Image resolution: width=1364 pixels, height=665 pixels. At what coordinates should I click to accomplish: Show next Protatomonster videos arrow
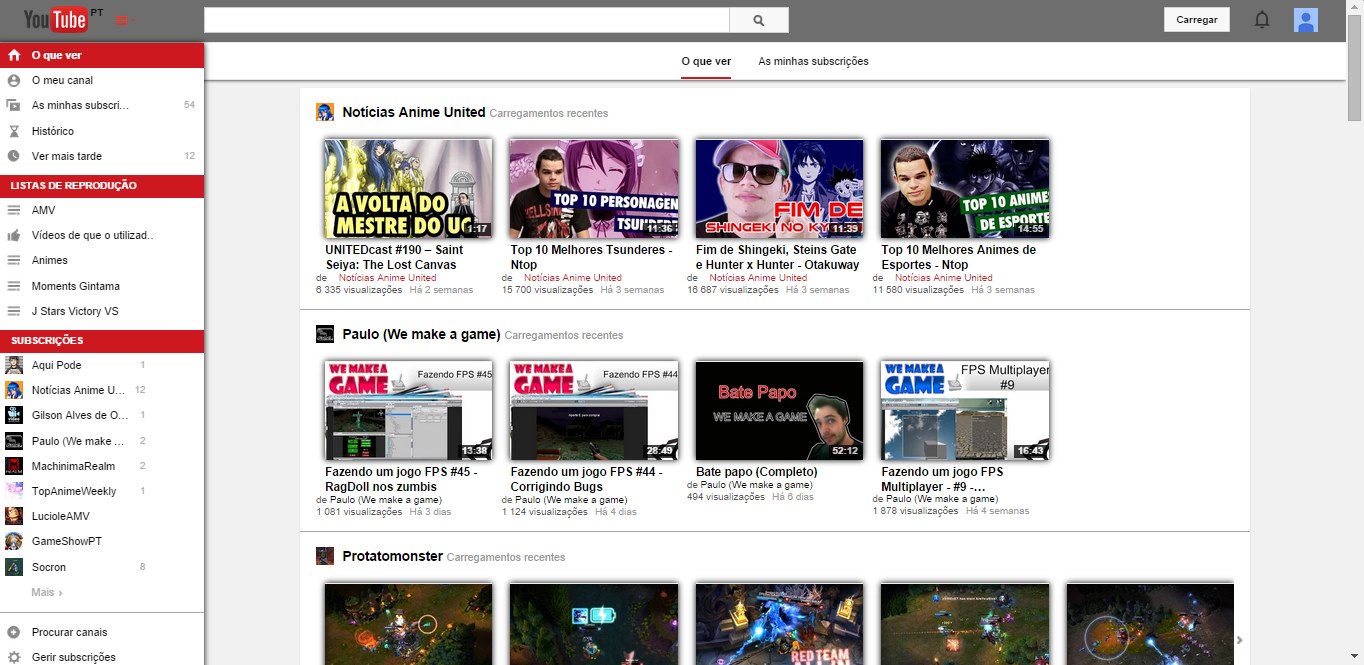[1240, 640]
